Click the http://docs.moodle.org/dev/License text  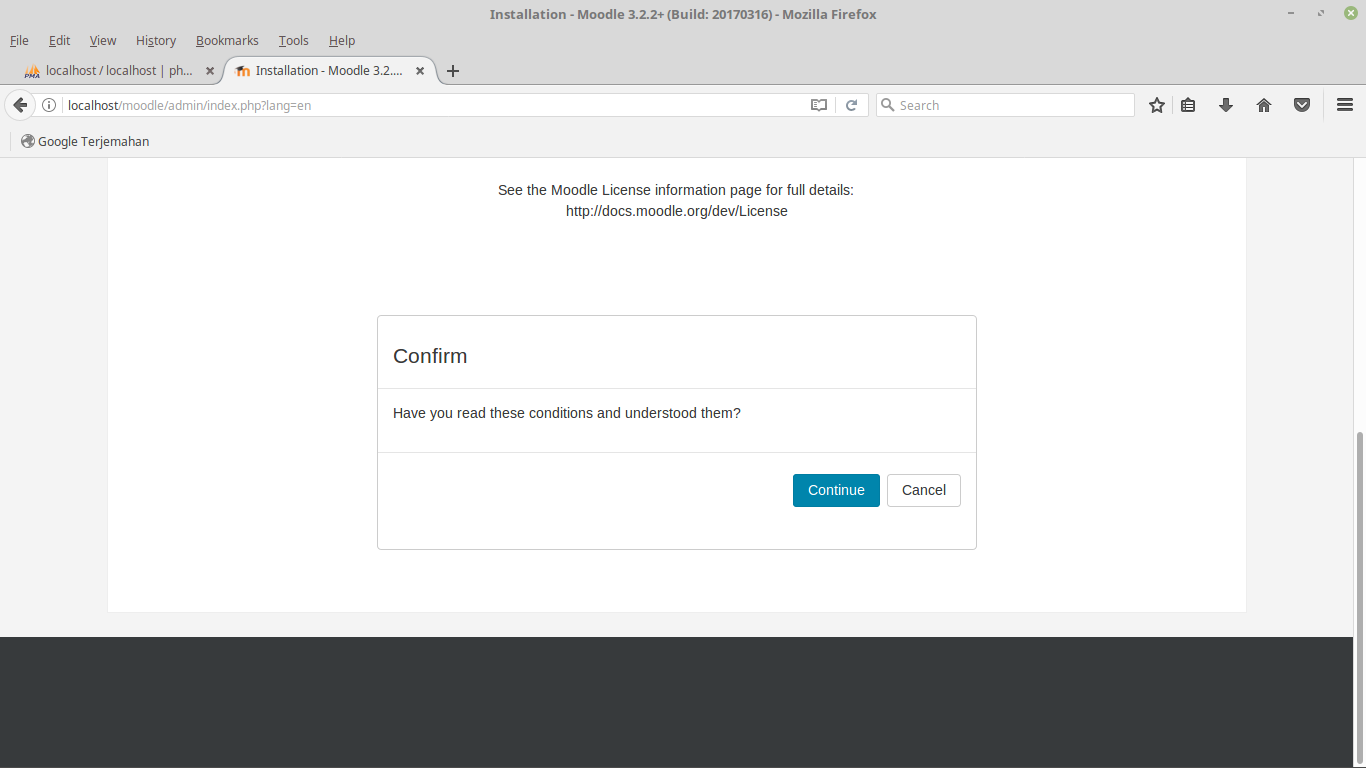coord(677,211)
